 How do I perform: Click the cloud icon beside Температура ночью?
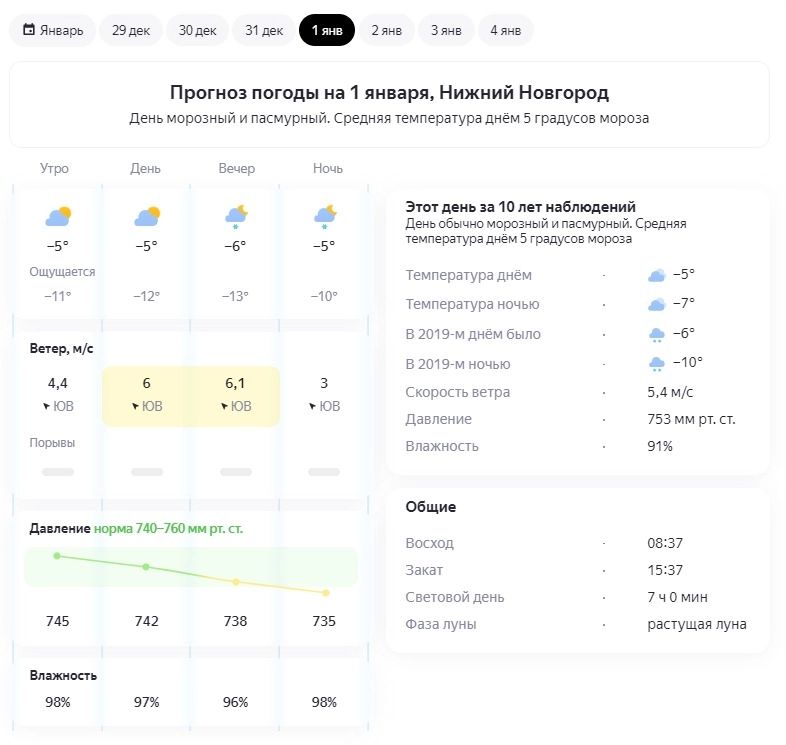pyautogui.click(x=657, y=304)
